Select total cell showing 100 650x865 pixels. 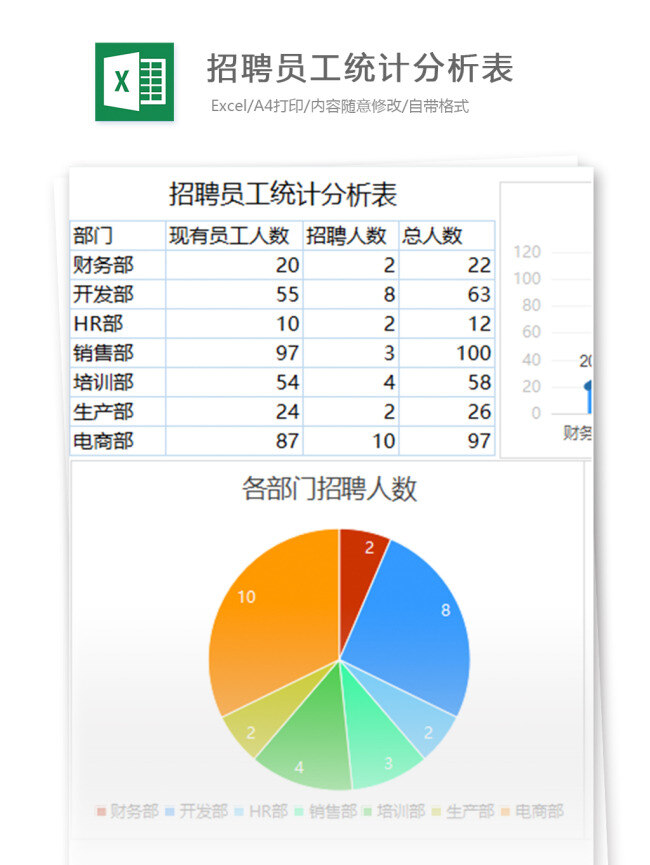446,353
